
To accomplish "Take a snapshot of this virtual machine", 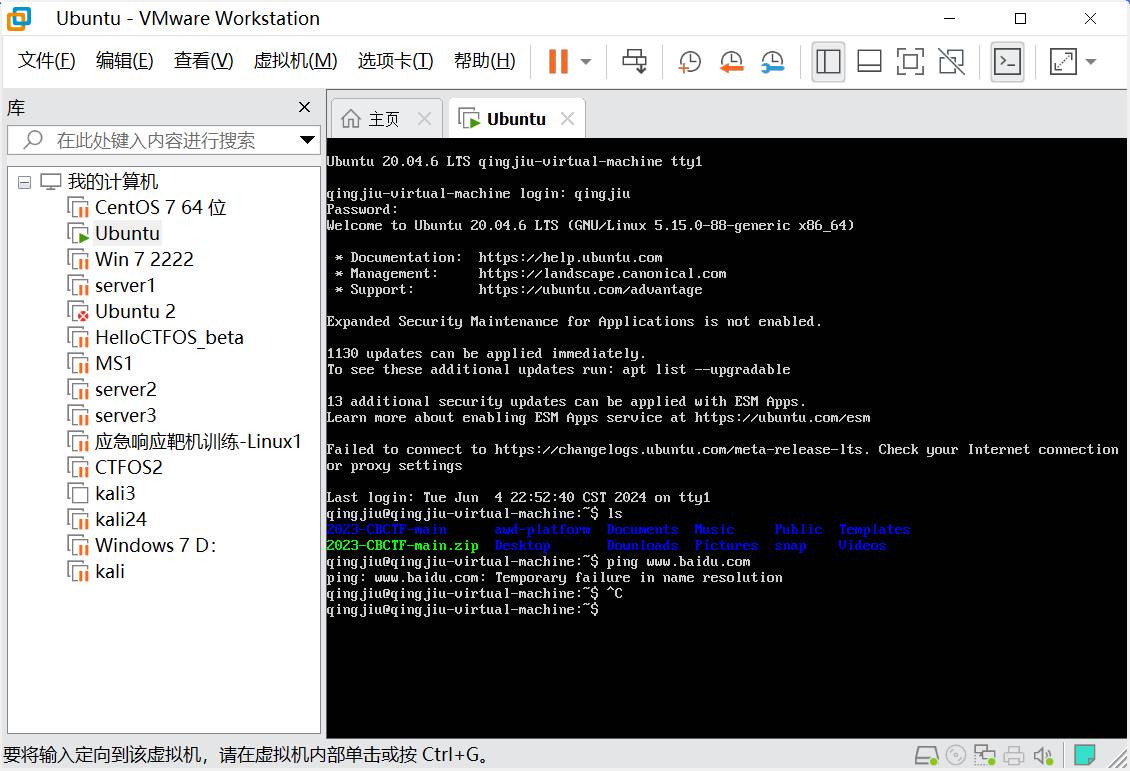I will click(690, 62).
